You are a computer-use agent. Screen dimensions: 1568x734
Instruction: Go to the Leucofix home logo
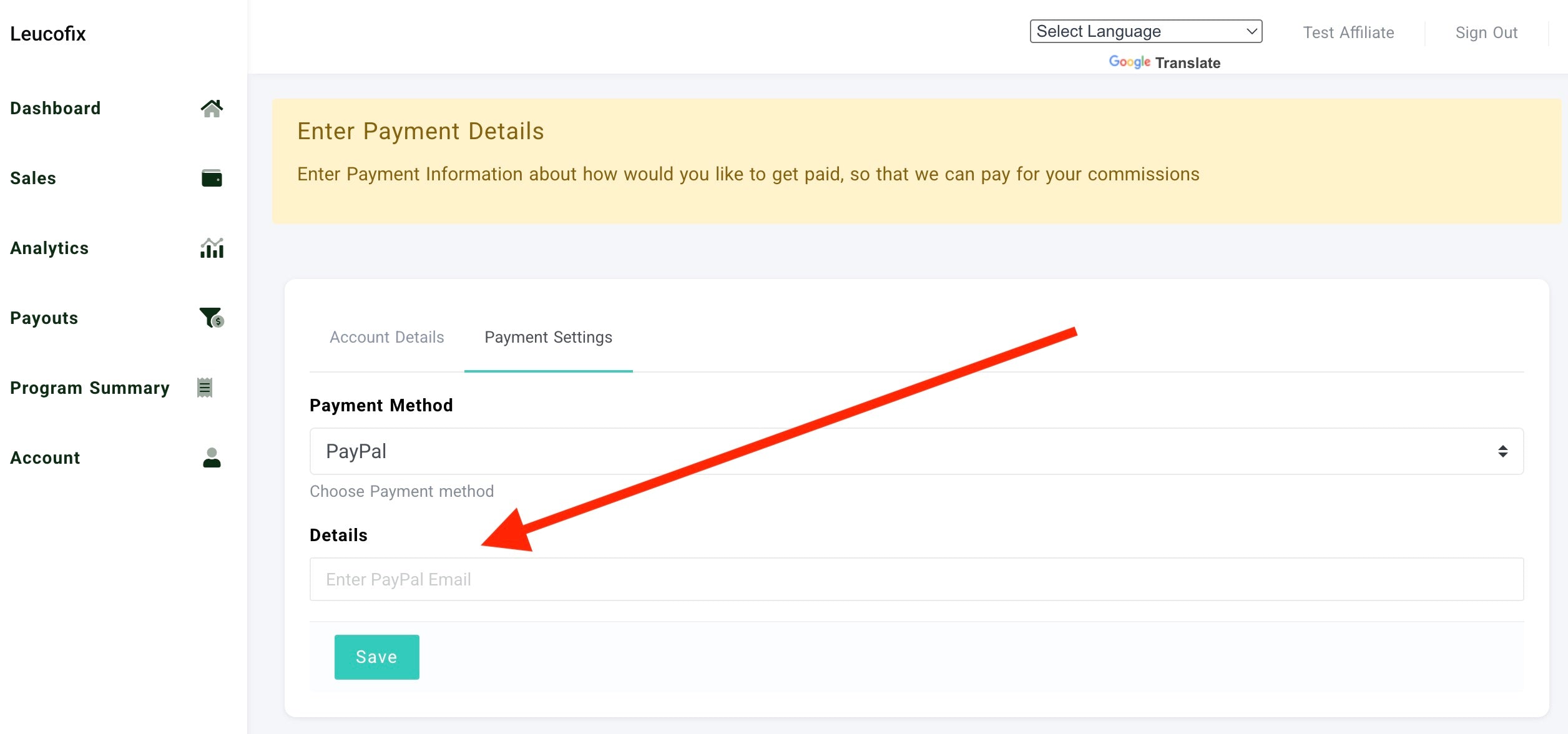tap(48, 34)
